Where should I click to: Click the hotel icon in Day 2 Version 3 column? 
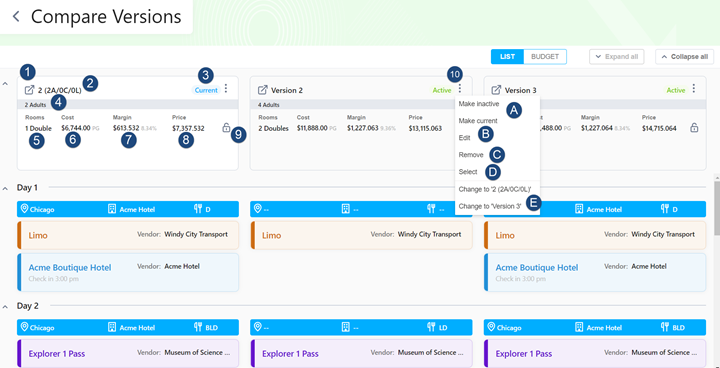click(579, 327)
